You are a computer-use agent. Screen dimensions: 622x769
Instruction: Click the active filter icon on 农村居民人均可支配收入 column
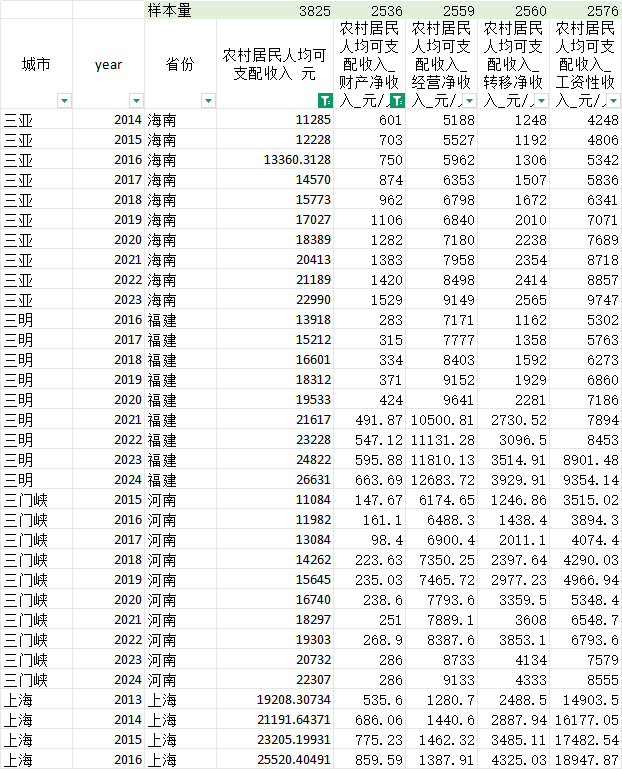click(x=324, y=101)
